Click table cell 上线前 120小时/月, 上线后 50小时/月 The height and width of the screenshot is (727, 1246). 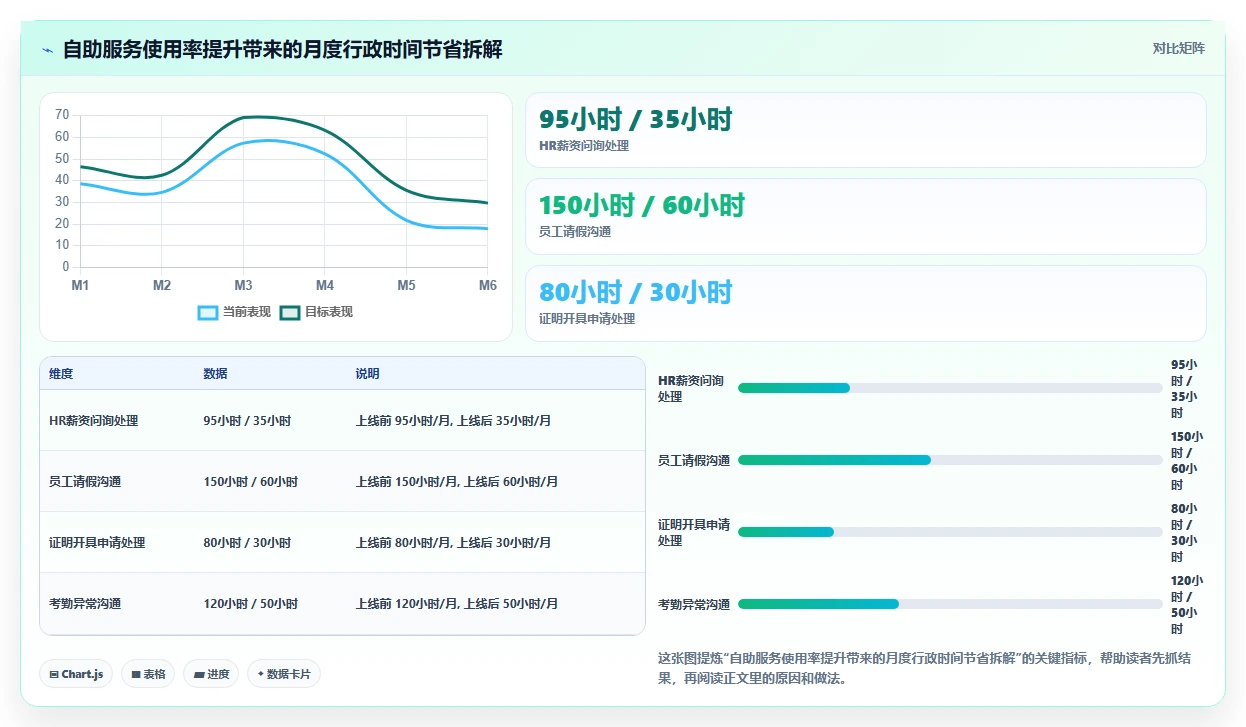(x=457, y=604)
